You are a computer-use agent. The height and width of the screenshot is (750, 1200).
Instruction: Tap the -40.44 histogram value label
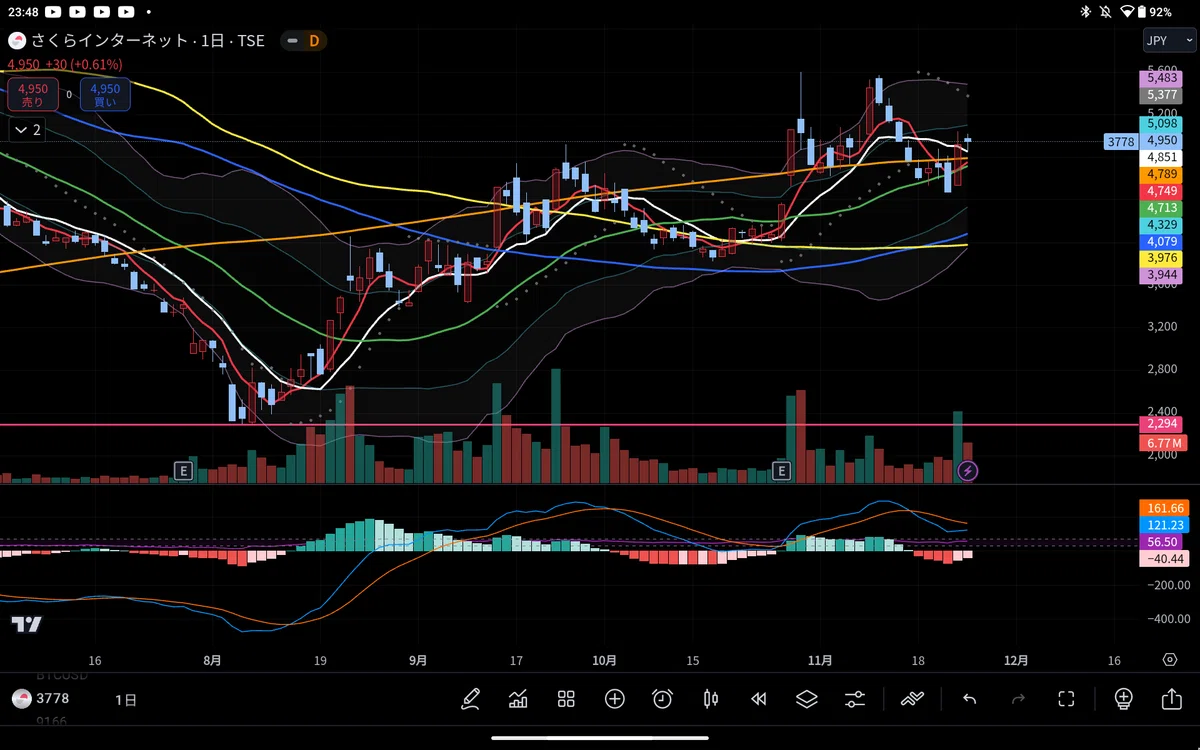click(1166, 558)
